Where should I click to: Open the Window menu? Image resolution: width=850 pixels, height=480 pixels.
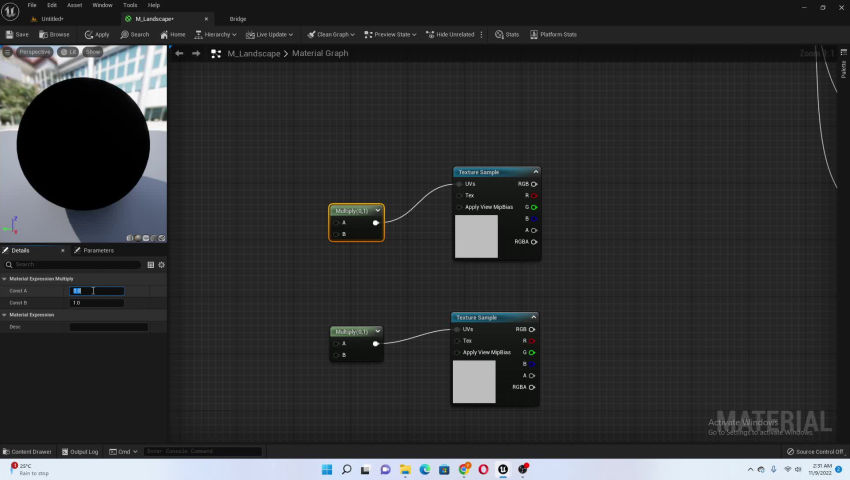pyautogui.click(x=102, y=5)
